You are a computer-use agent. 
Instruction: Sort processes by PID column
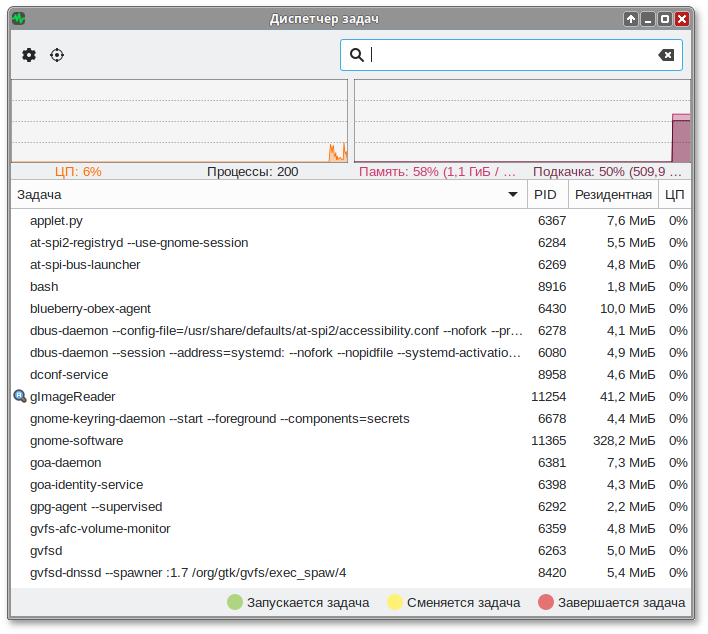click(546, 195)
